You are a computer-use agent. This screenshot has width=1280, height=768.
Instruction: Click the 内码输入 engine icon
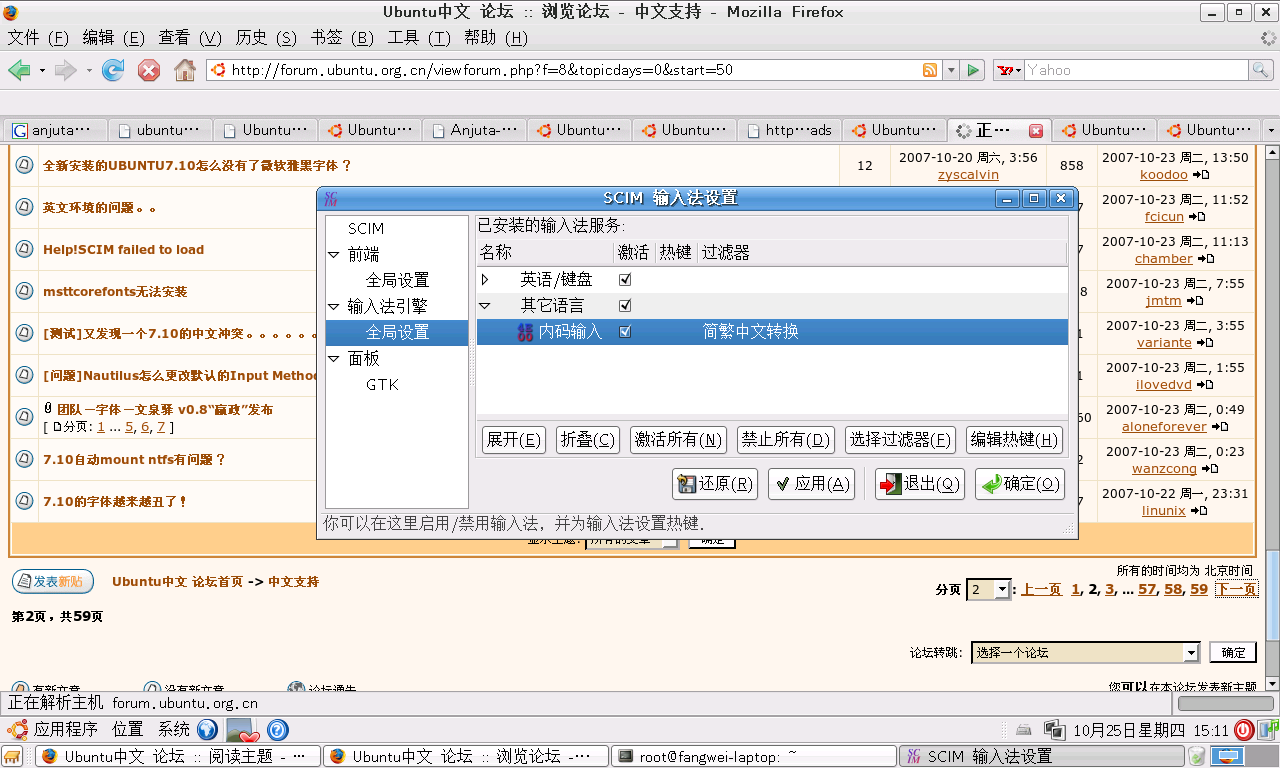(525, 332)
